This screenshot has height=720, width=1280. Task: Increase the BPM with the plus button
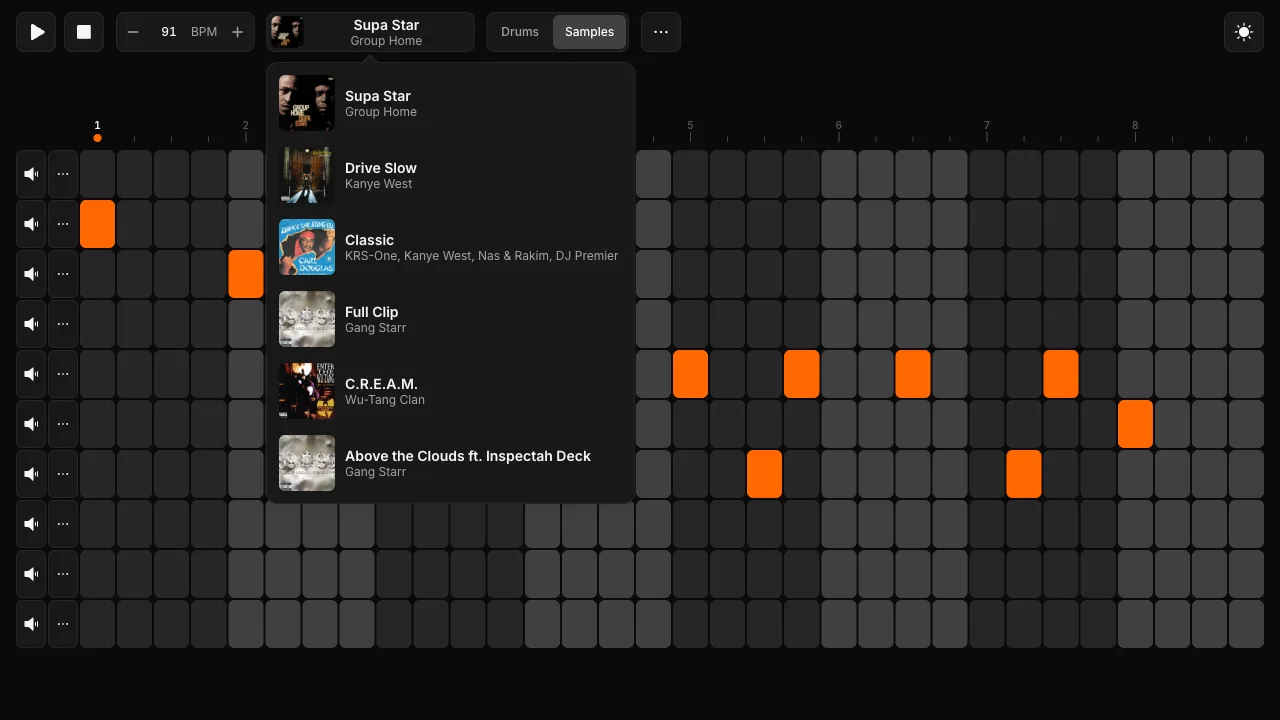[x=237, y=32]
